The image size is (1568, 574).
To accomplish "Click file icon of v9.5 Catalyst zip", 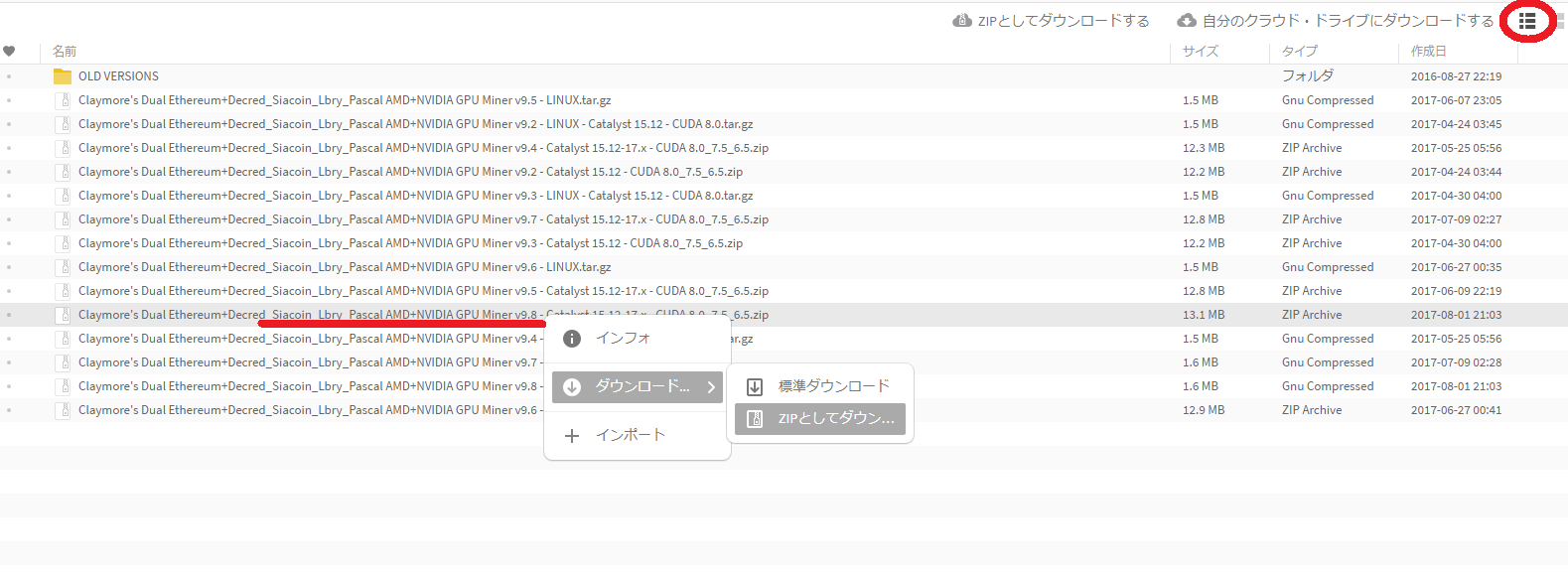I will tap(63, 291).
